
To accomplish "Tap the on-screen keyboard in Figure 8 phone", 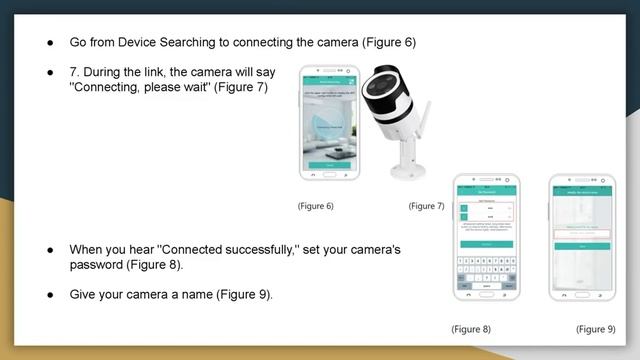I will click(x=487, y=273).
